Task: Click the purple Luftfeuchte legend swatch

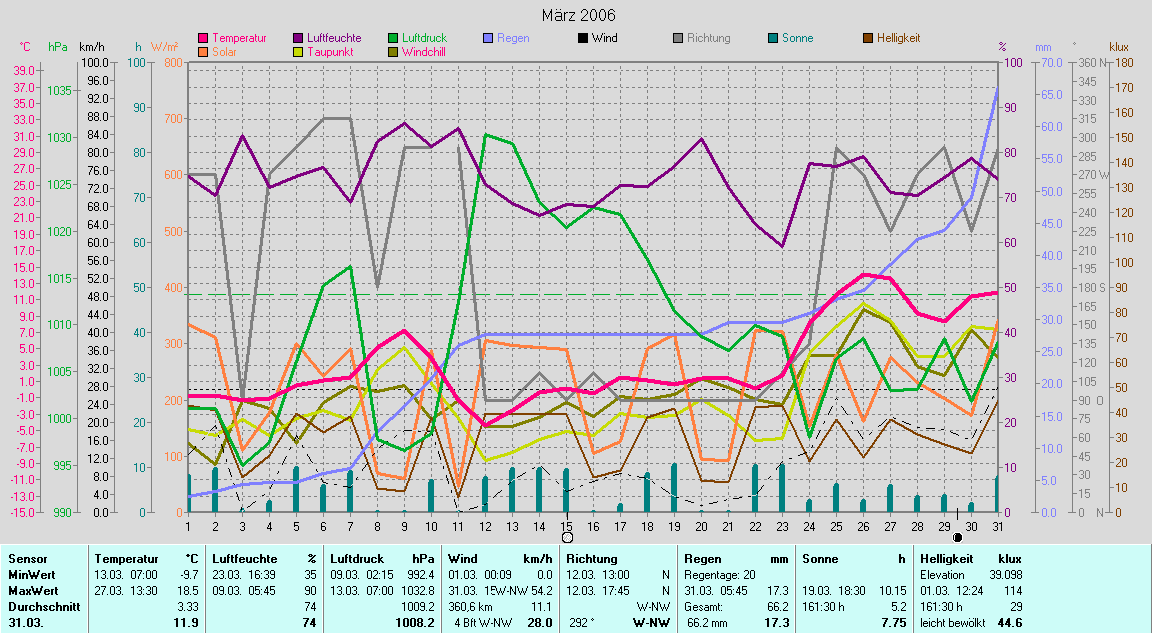Action: point(298,38)
